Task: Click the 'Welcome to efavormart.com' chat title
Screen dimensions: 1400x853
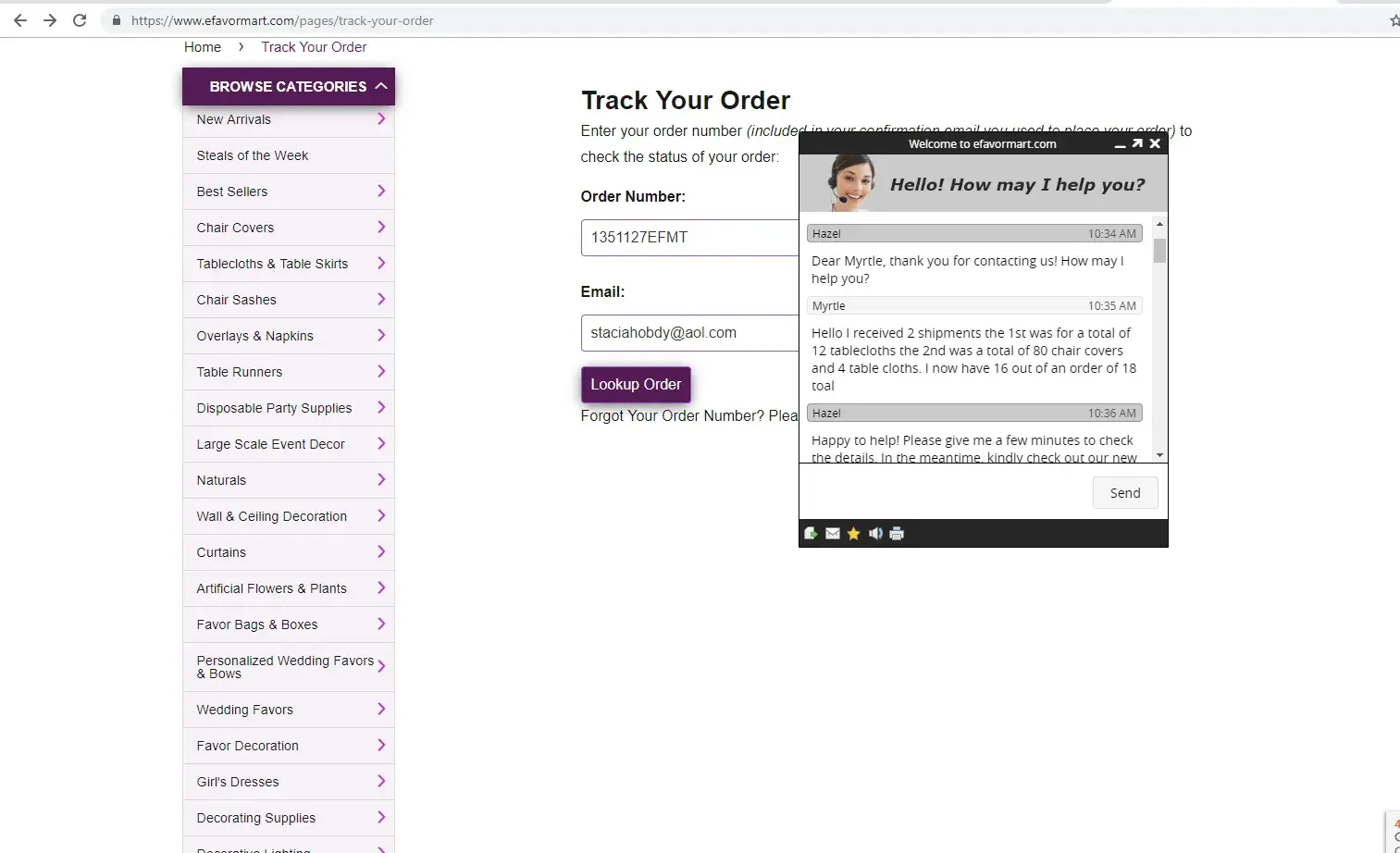Action: (x=982, y=144)
